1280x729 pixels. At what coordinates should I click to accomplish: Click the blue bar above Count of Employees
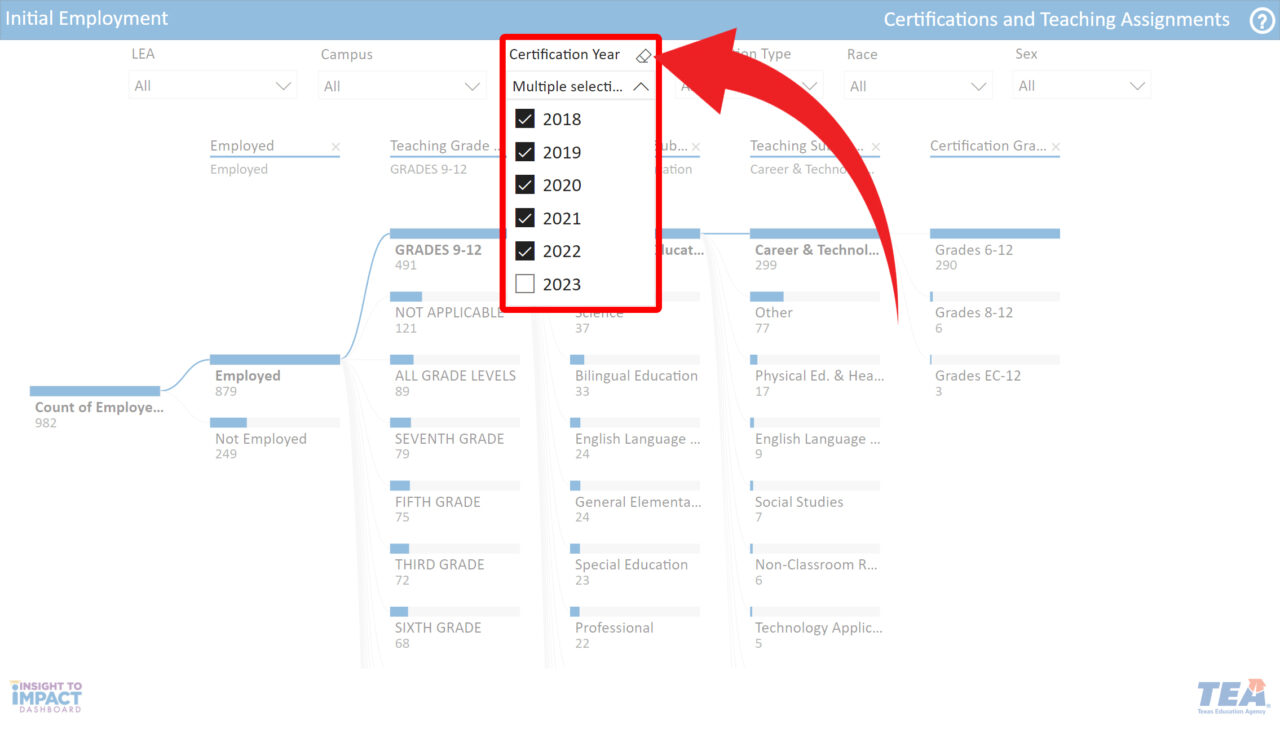95,392
